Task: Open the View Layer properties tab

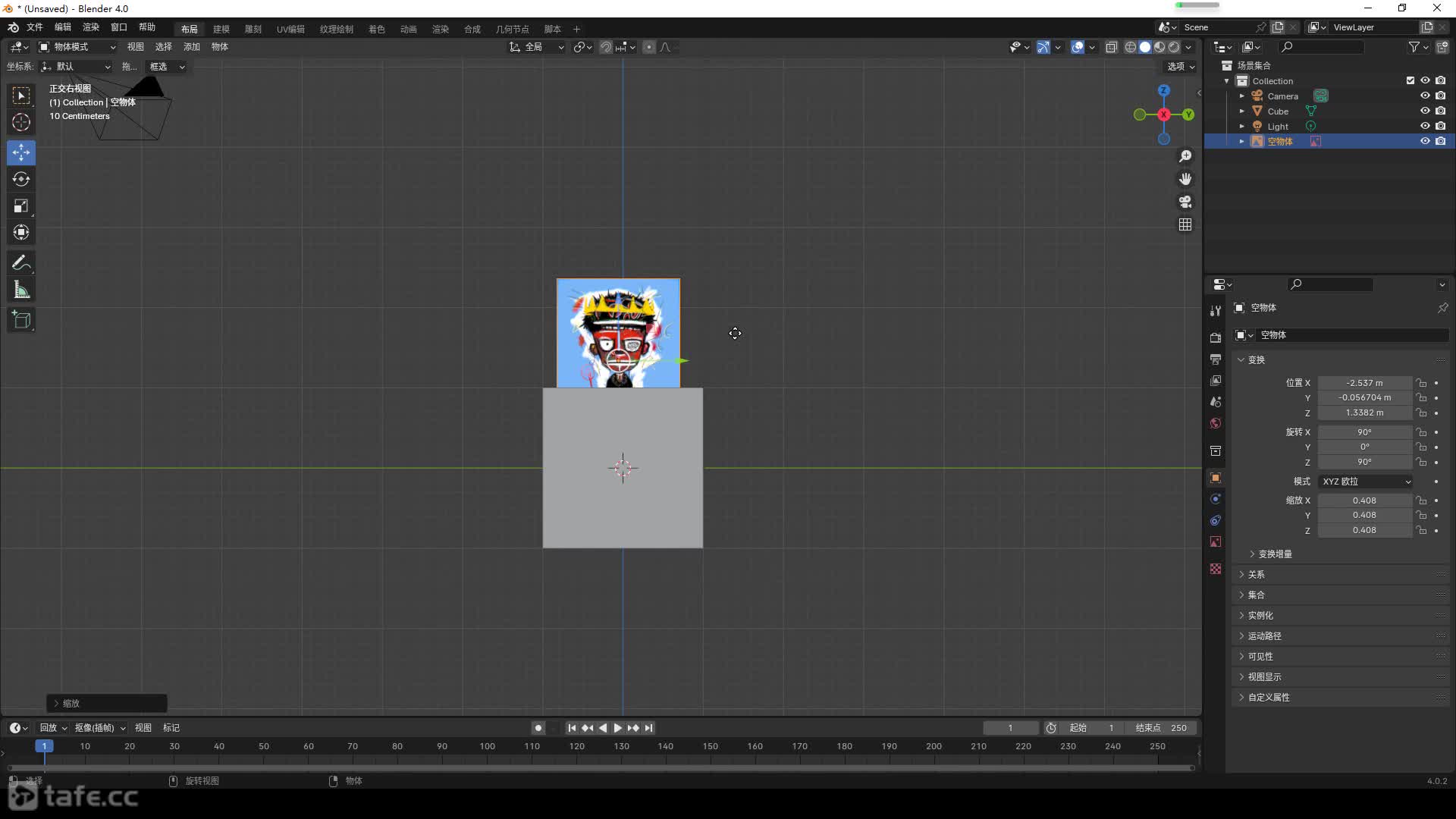Action: tap(1216, 380)
